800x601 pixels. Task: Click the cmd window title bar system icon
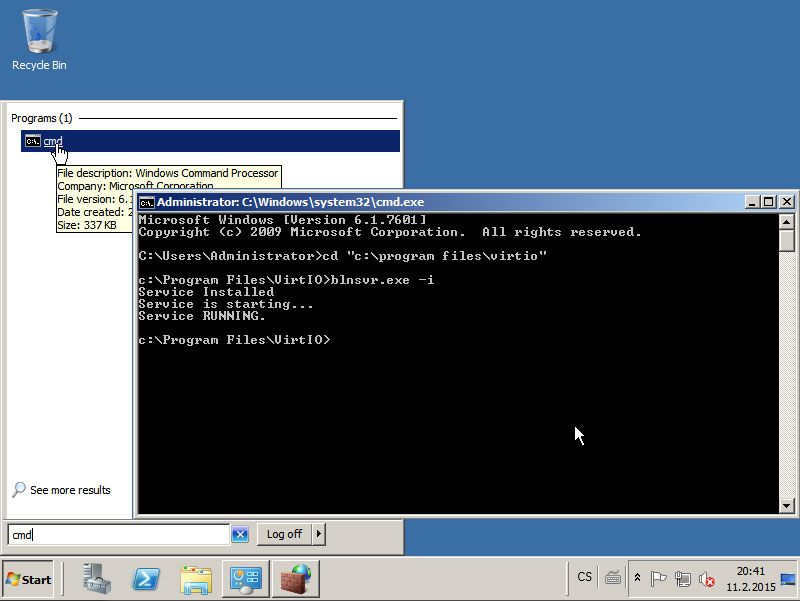point(146,201)
